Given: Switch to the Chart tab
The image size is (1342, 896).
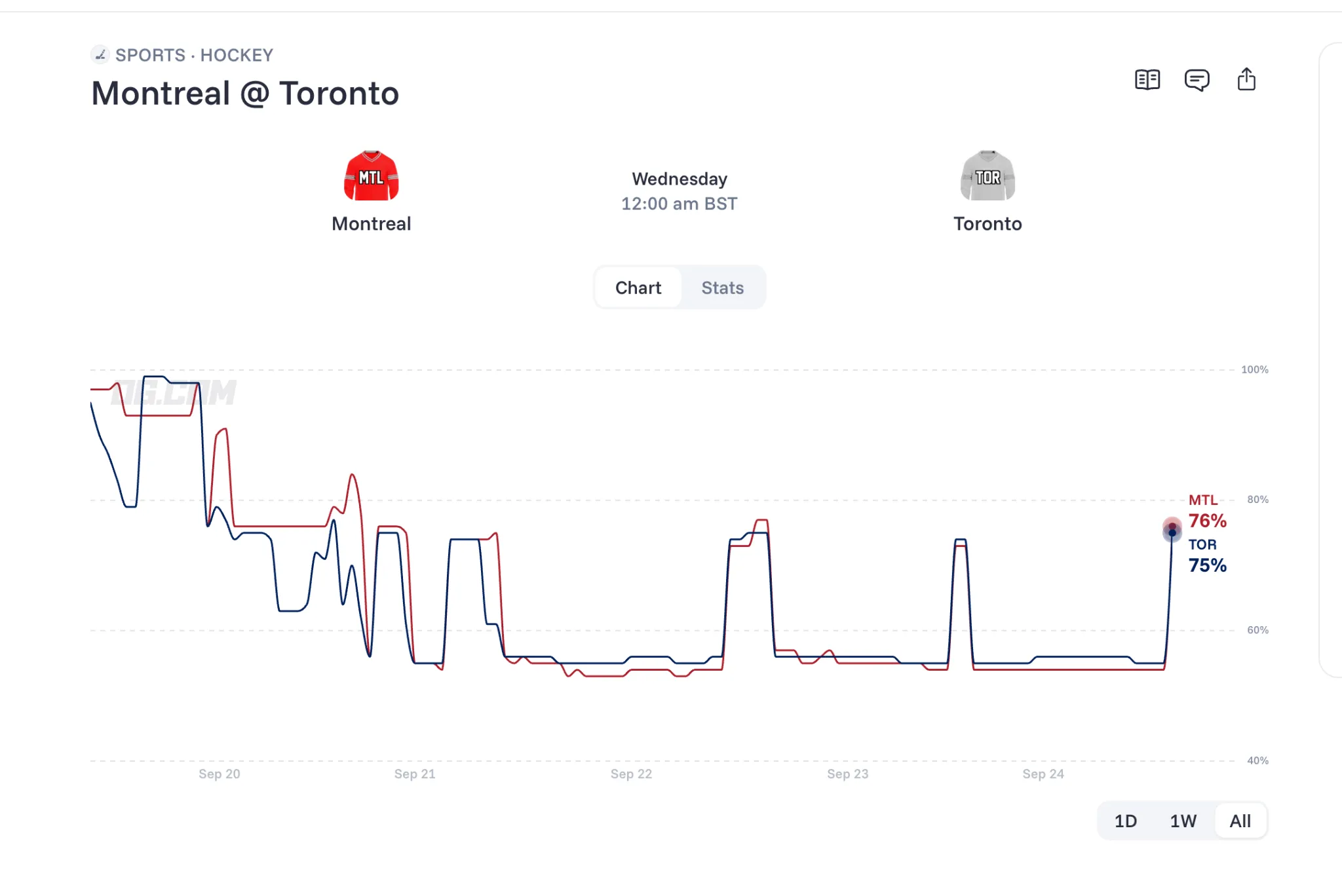Looking at the screenshot, I should [x=638, y=288].
